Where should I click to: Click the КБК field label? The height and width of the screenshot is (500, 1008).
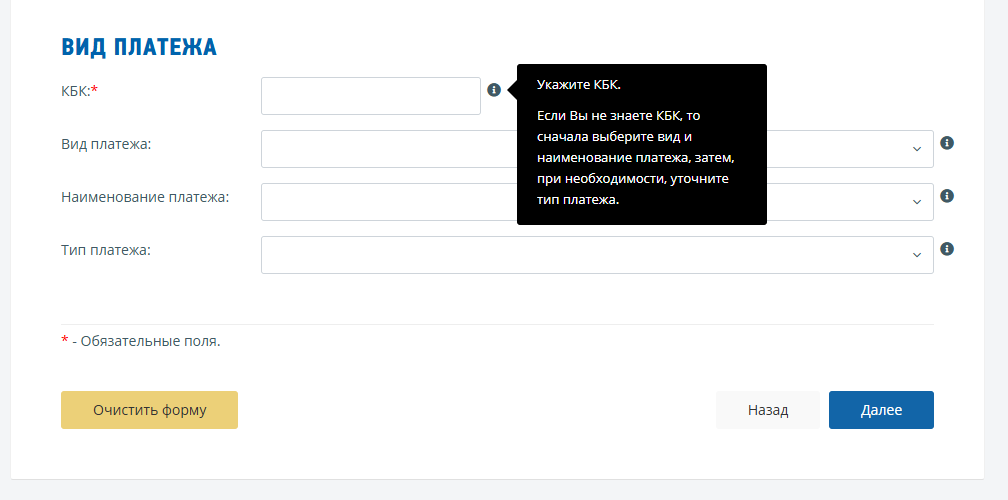(x=79, y=91)
